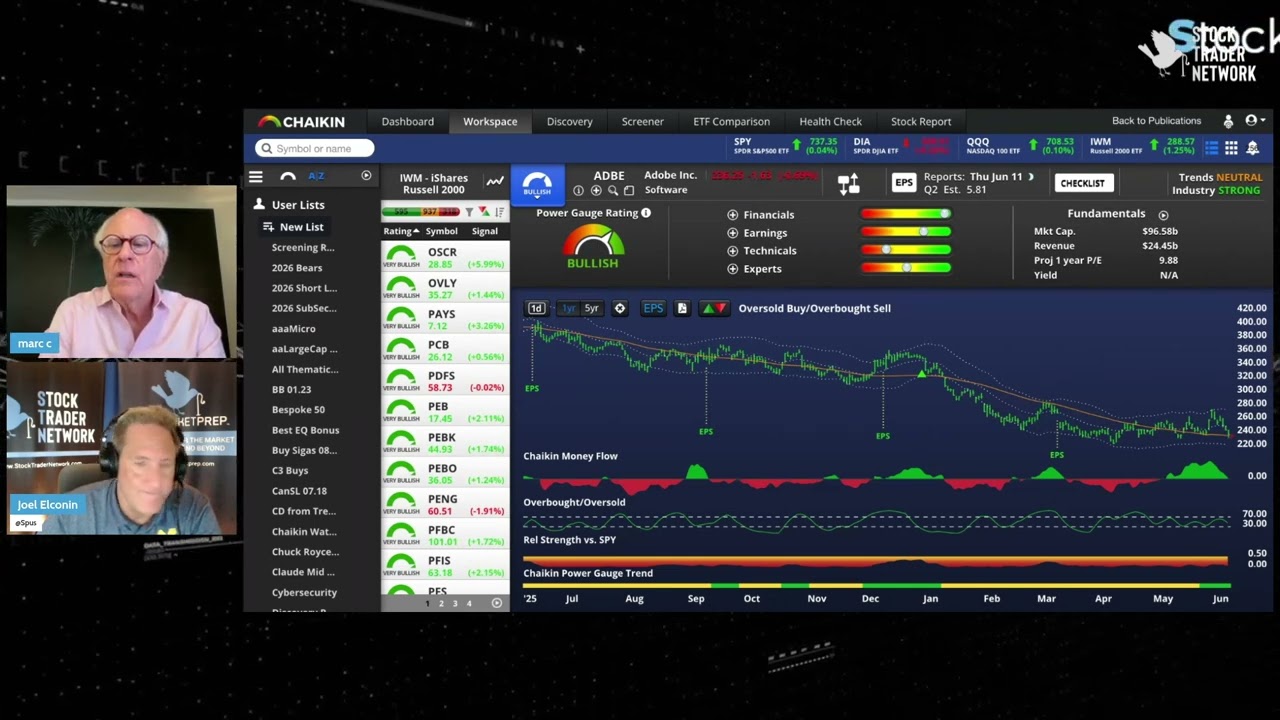Screen dimensions: 1280x720
Task: Click the sort order icon above stock list
Action: point(499,212)
